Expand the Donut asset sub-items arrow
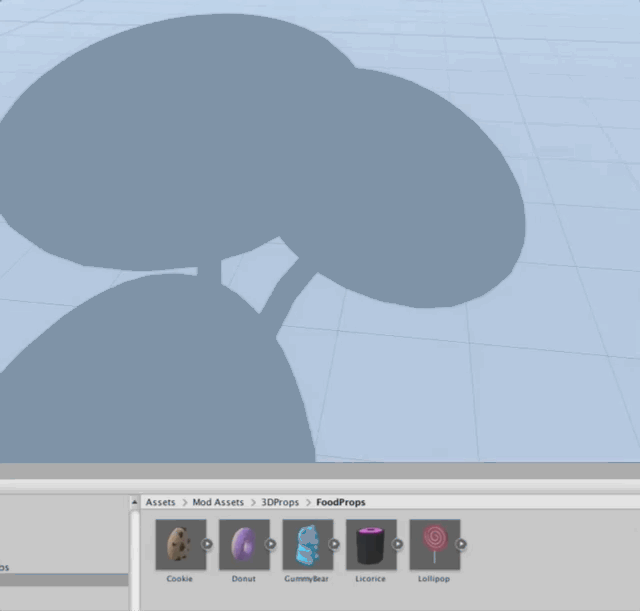 click(271, 544)
